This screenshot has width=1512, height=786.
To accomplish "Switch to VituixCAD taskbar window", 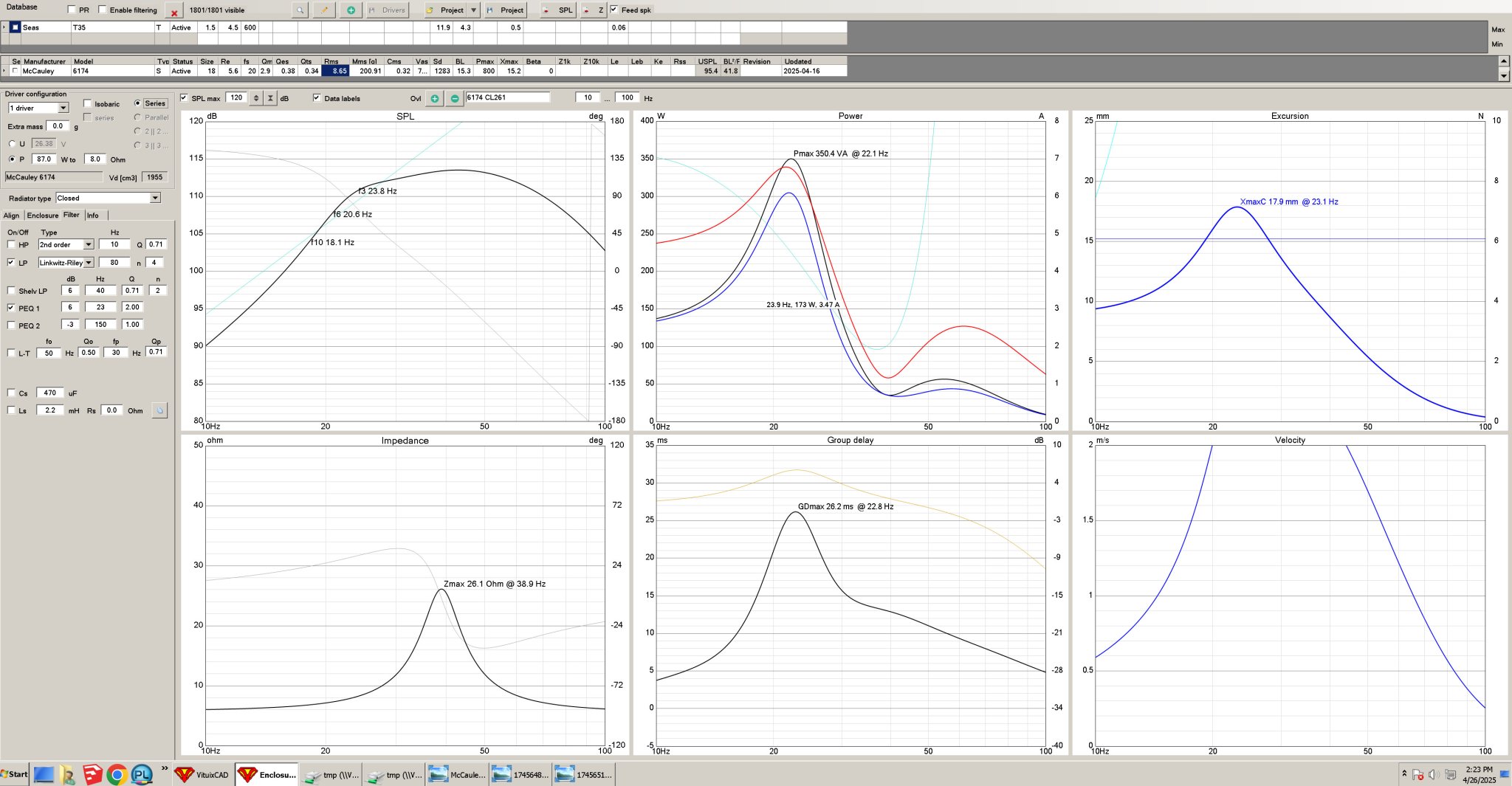I will [x=203, y=774].
